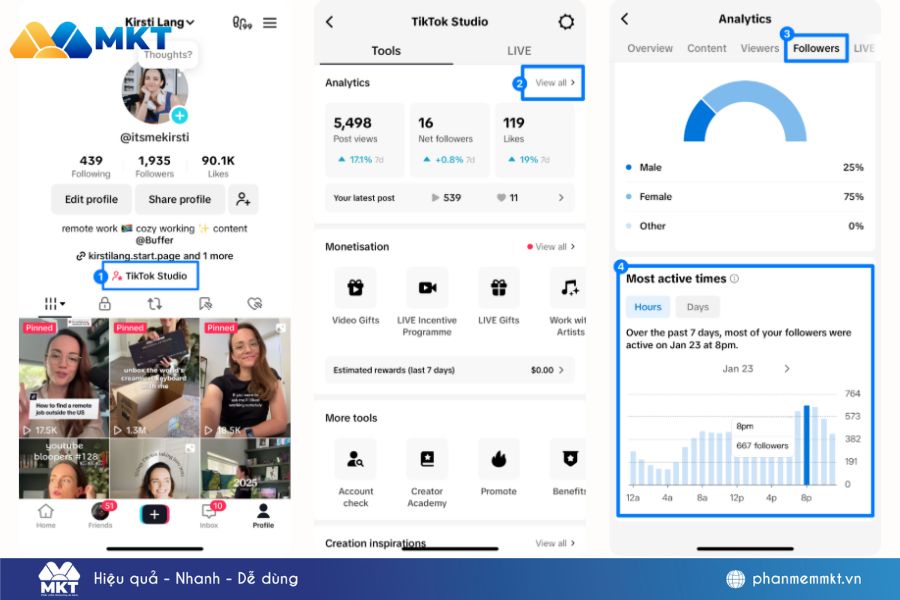Click the Edit profile button
The width and height of the screenshot is (900, 600).
click(x=91, y=199)
